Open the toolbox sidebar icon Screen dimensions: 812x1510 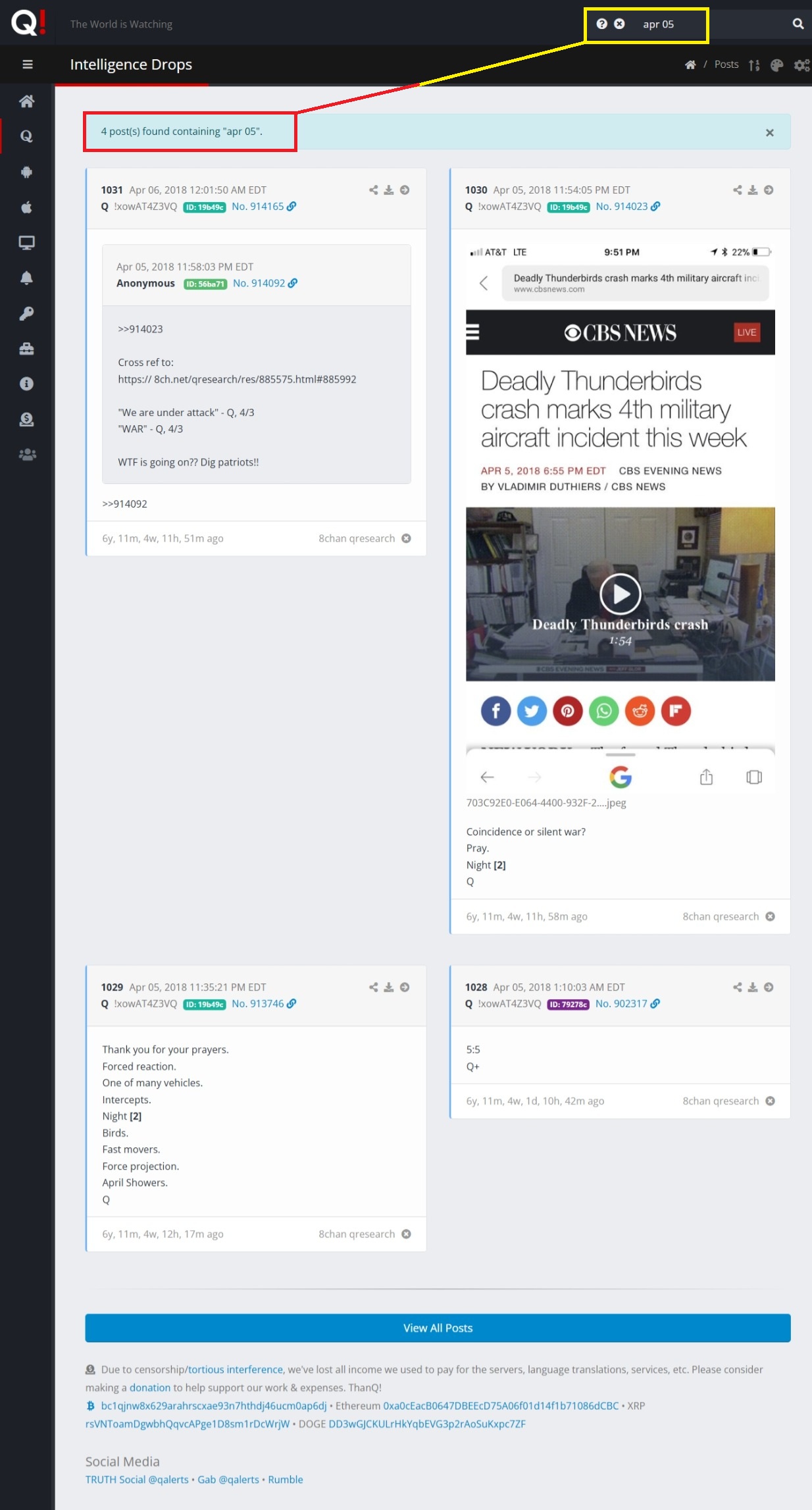click(x=27, y=349)
